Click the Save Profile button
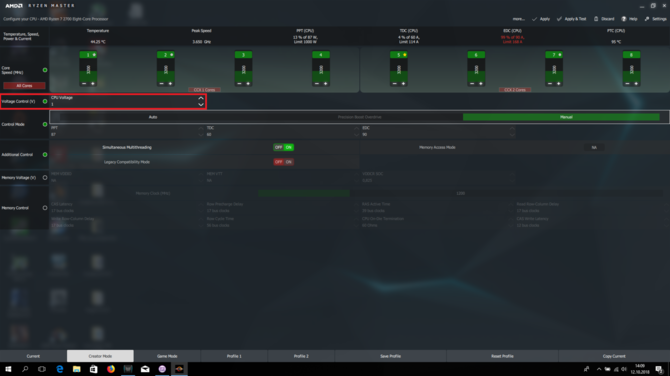The height and width of the screenshot is (376, 670). point(391,356)
